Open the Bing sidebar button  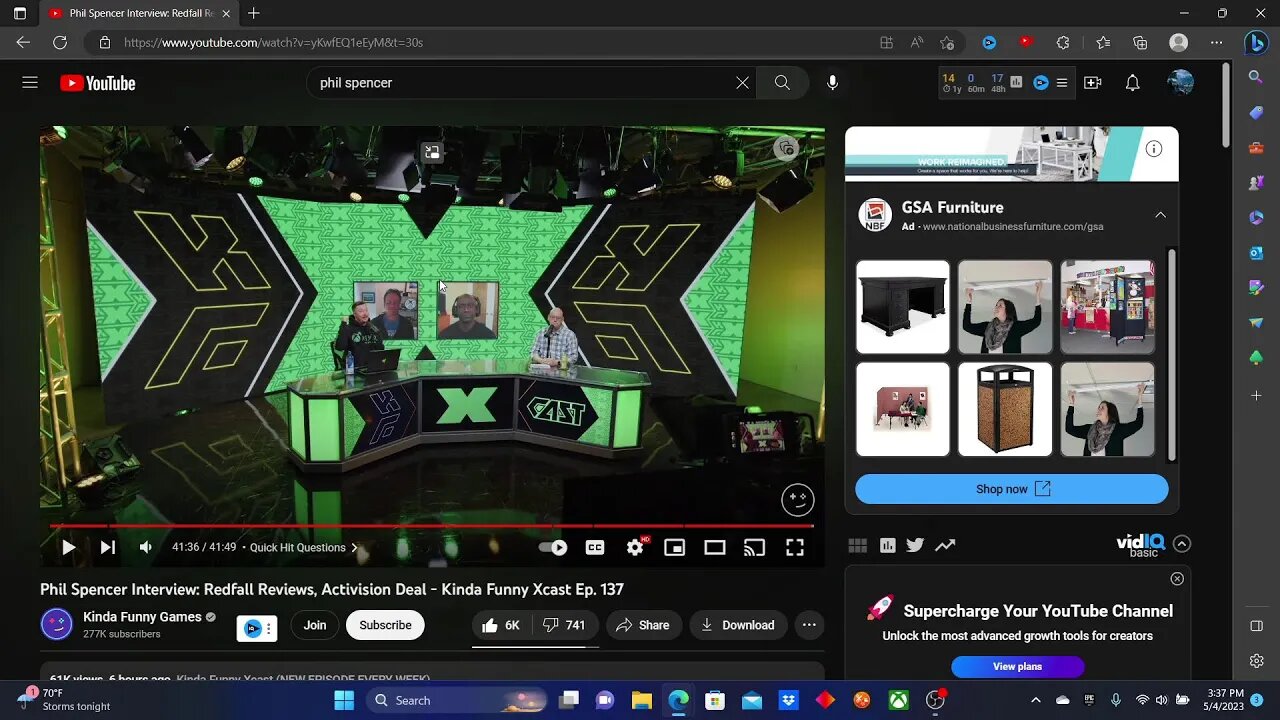pyautogui.click(x=1256, y=42)
